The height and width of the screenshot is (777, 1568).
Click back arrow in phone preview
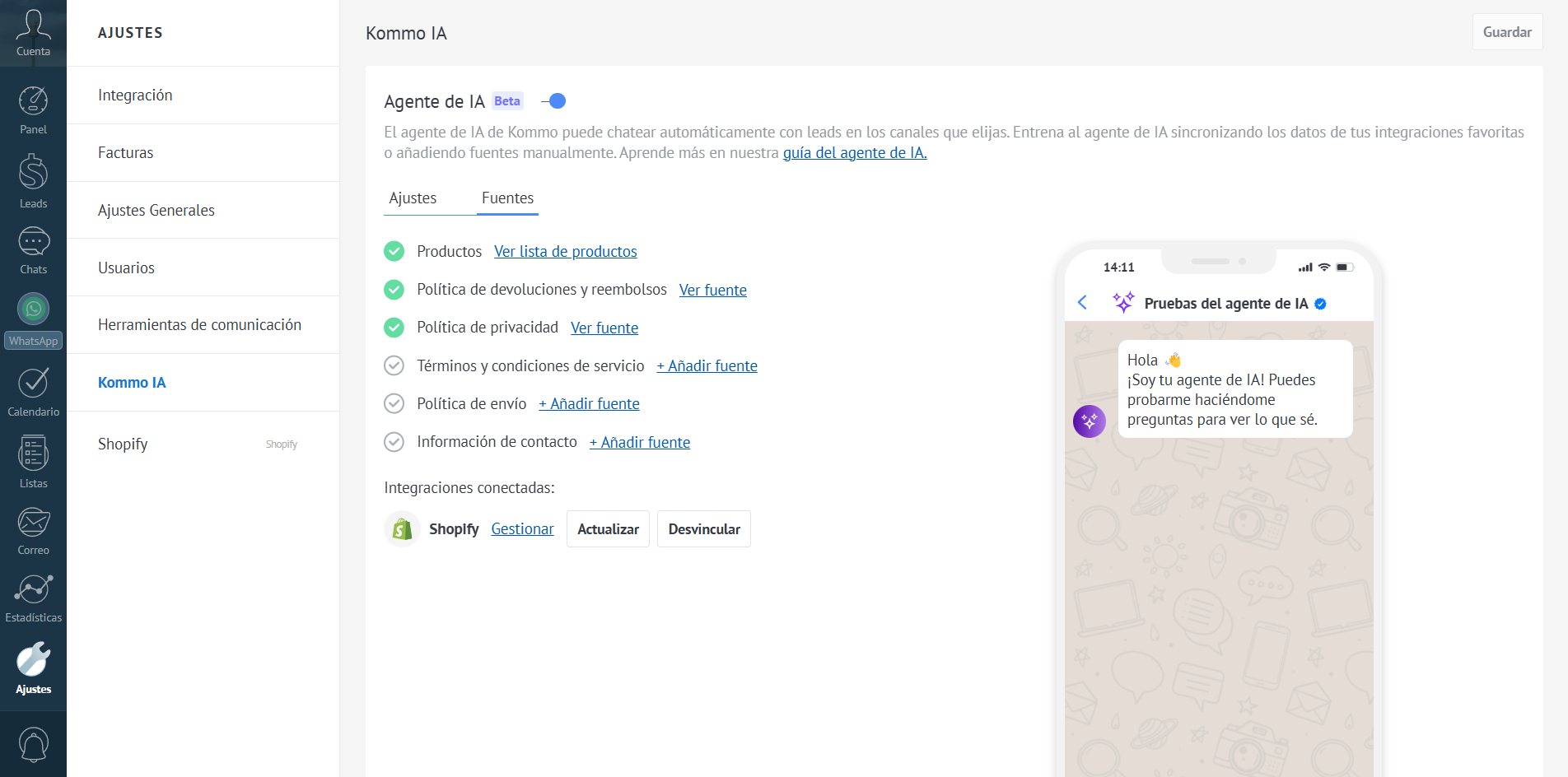(1082, 303)
